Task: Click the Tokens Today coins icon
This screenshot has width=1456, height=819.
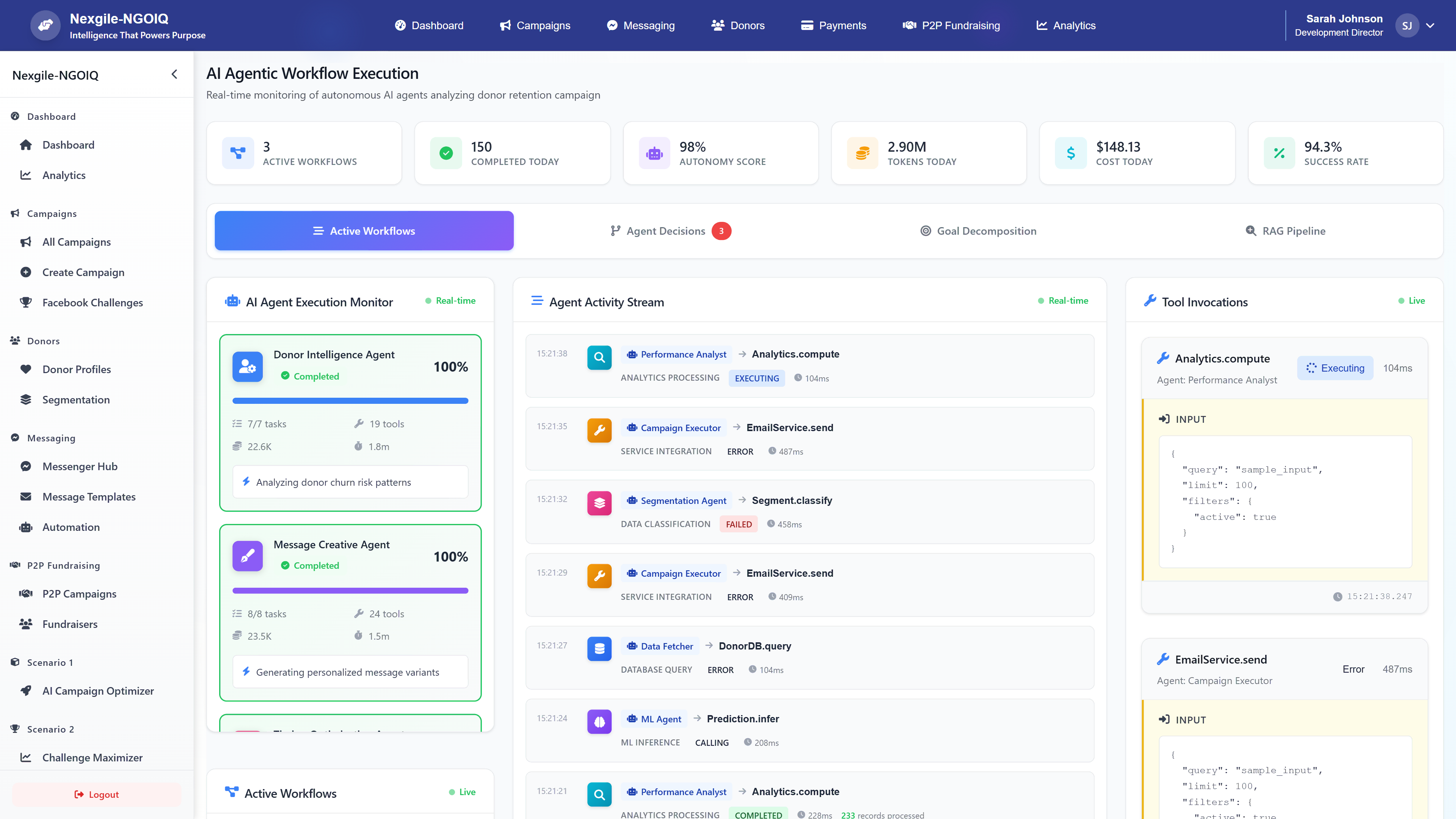Action: pos(863,153)
